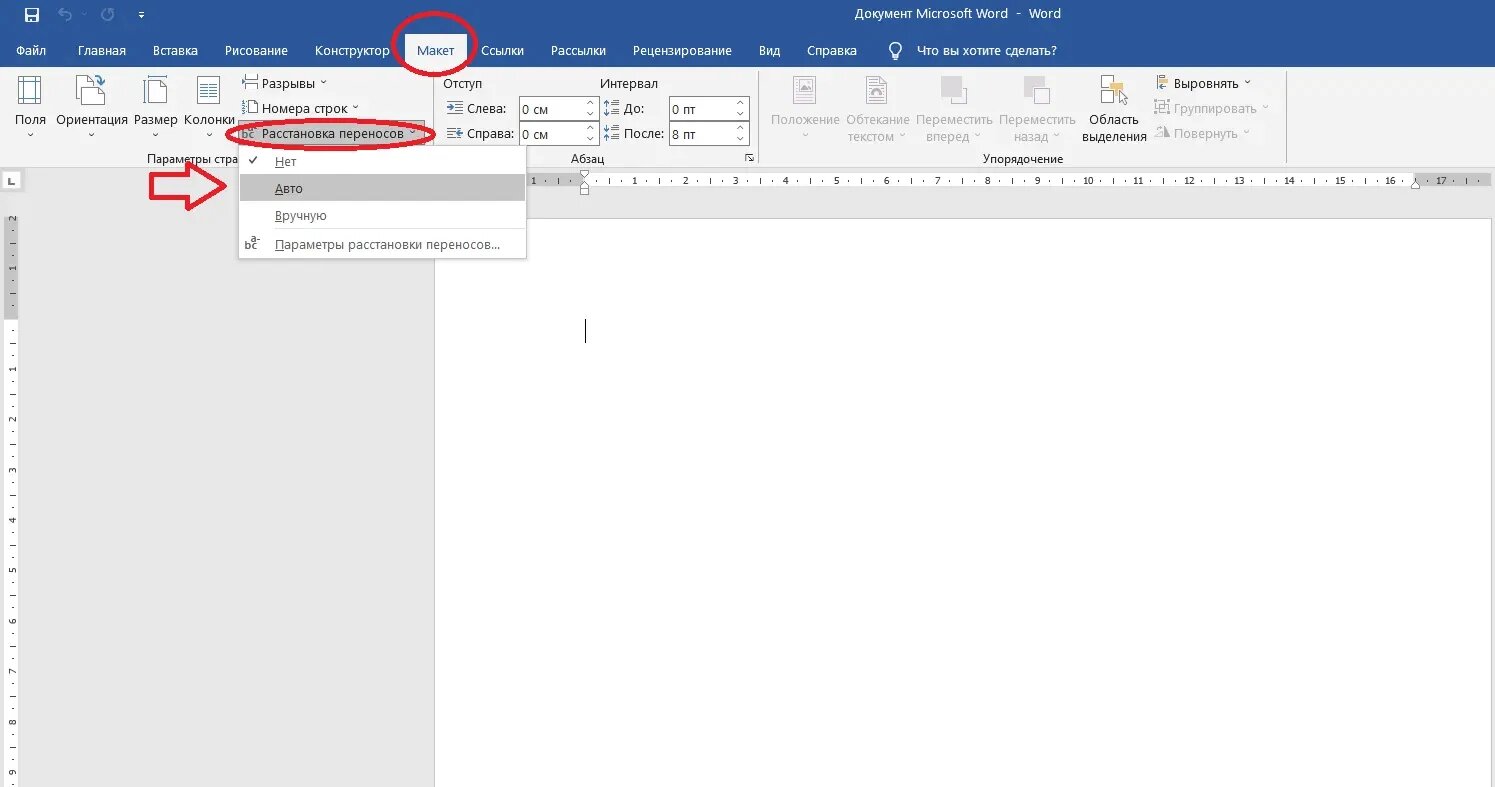
Task: Select 'Нет' hyphenation option
Action: point(382,161)
